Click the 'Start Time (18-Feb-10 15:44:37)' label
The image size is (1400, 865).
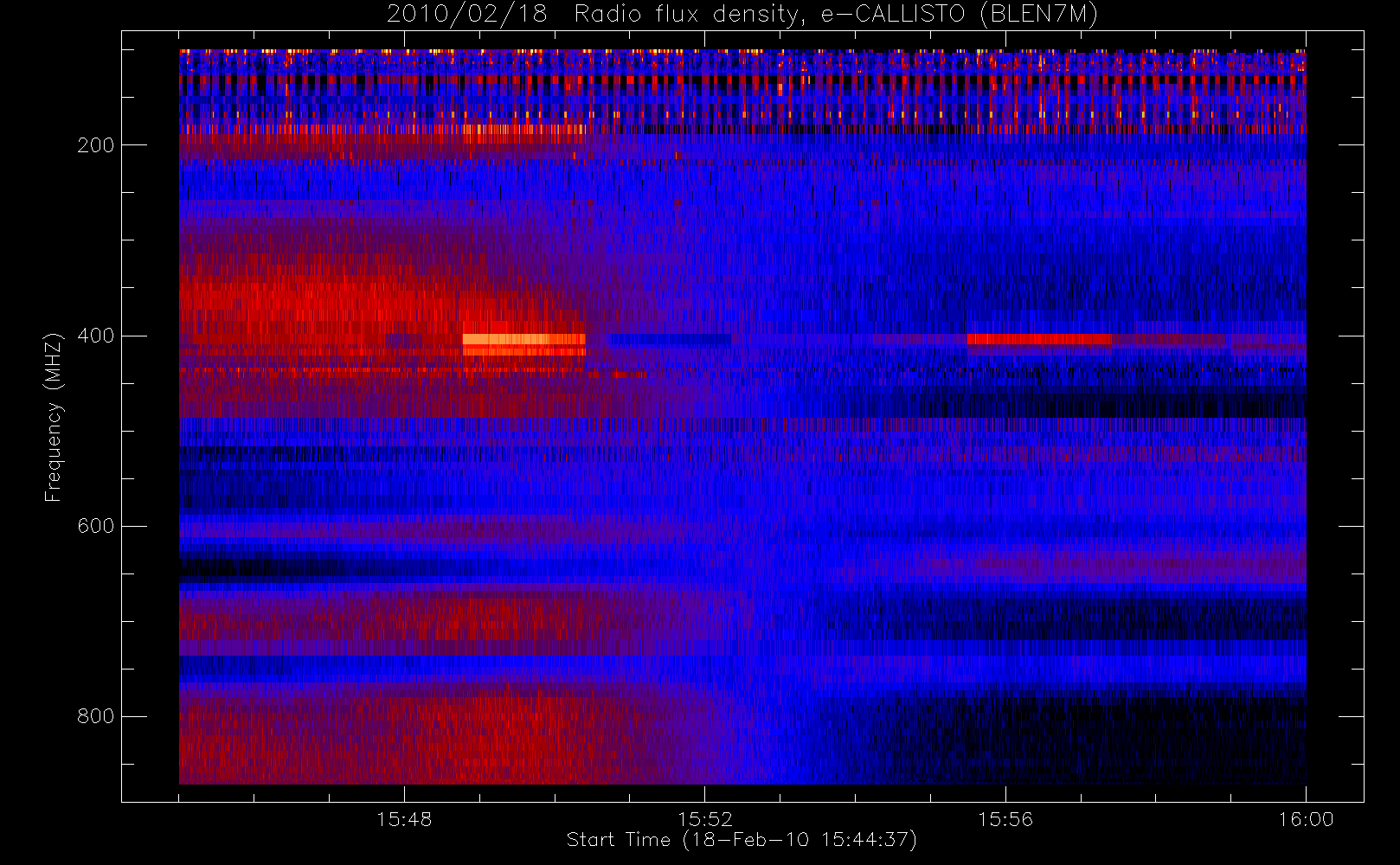tap(742, 840)
